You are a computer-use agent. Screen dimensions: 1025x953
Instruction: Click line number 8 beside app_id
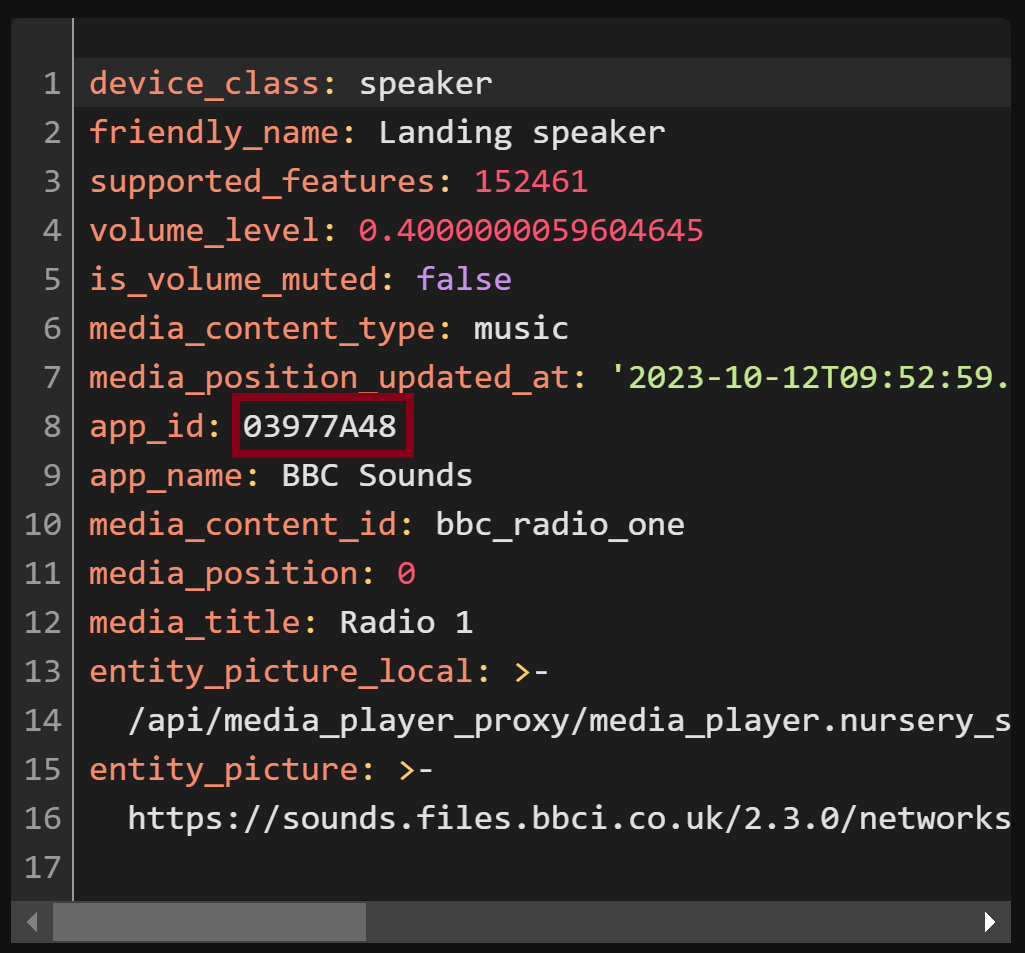pyautogui.click(x=52, y=426)
